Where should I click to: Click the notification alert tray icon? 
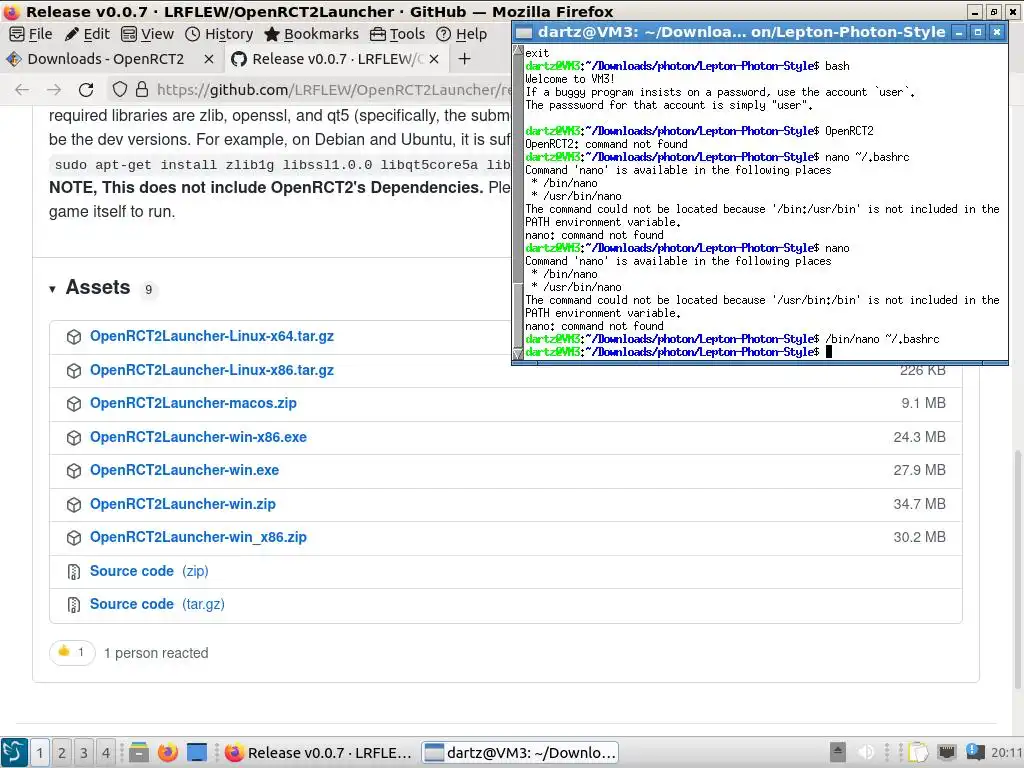[976, 752]
